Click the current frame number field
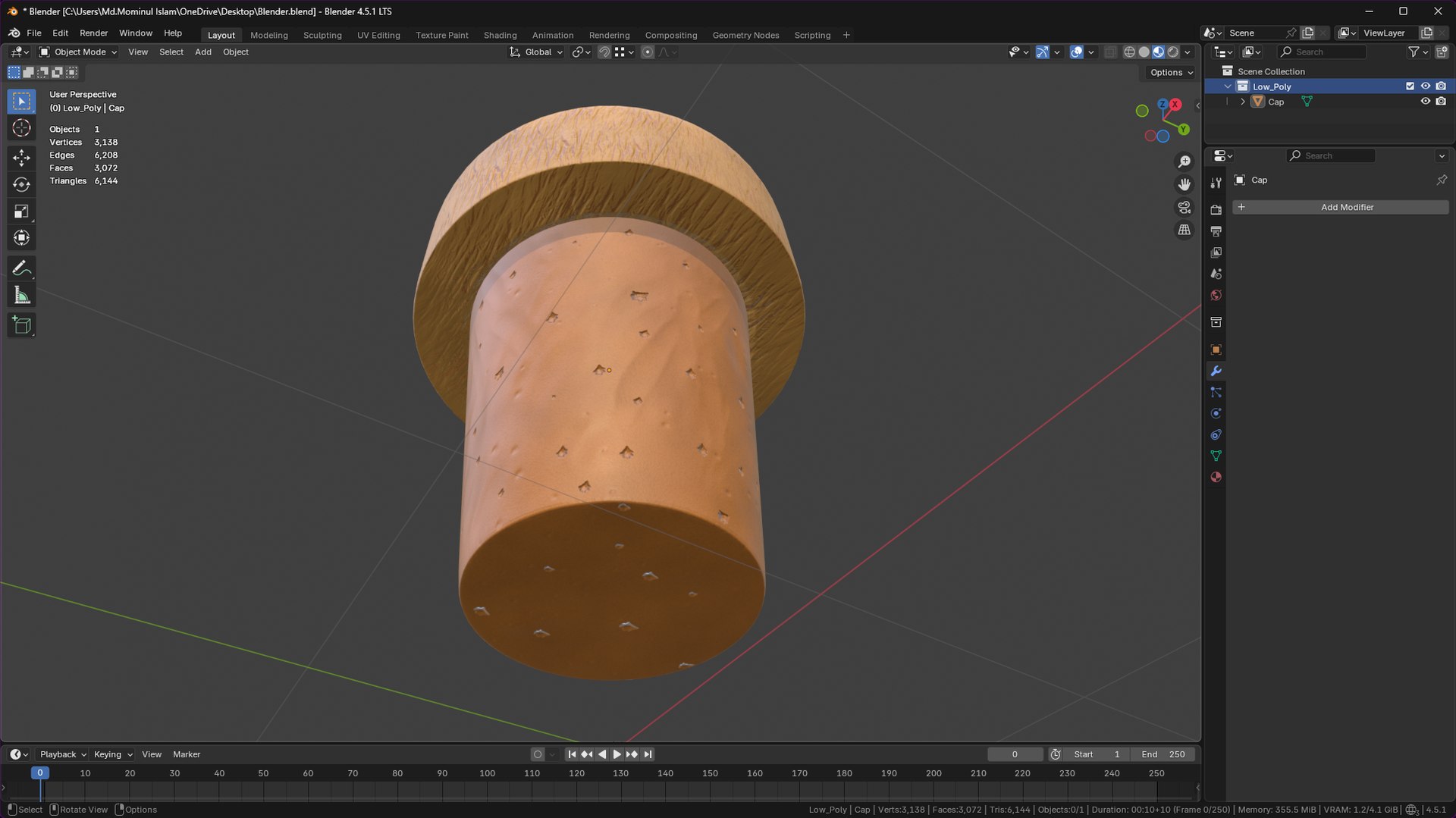This screenshot has width=1456, height=818. click(x=1015, y=754)
